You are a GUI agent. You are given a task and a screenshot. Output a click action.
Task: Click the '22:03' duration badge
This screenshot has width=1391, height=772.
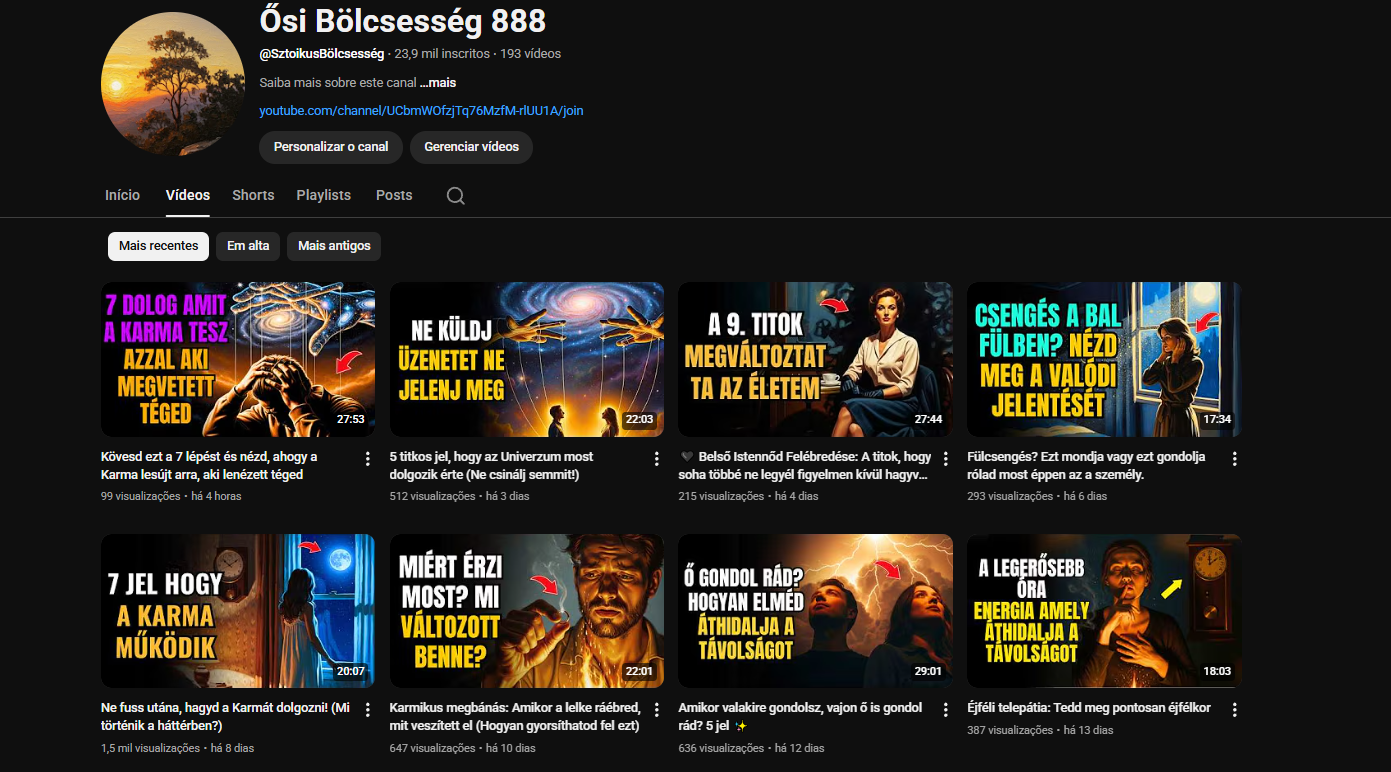coord(639,420)
